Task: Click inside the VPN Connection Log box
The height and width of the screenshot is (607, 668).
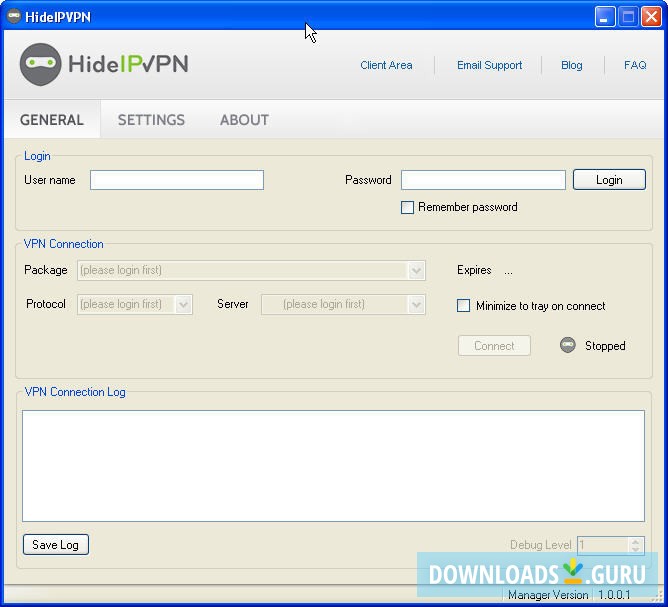Action: click(x=334, y=466)
